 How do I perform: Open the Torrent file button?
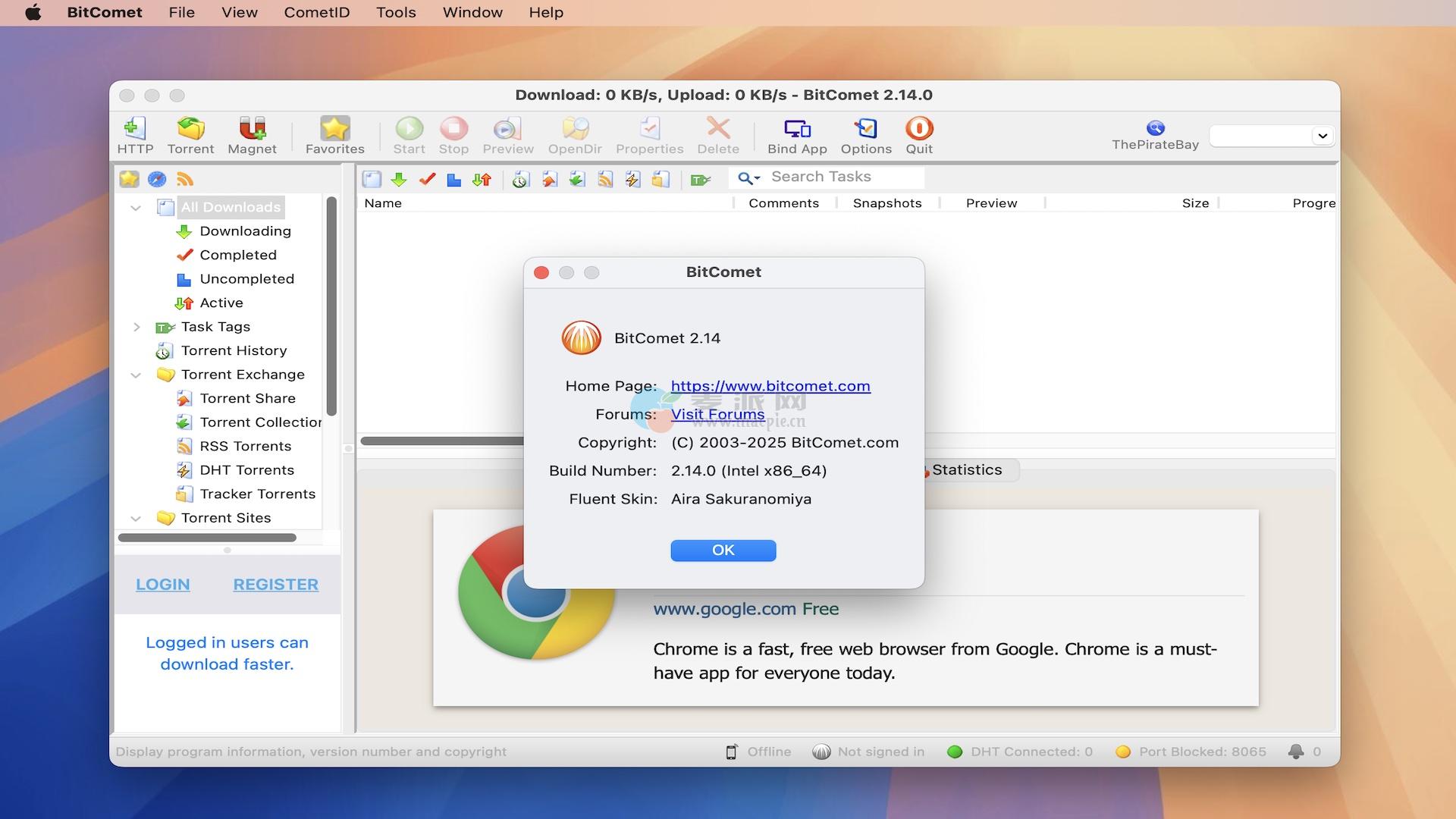(190, 136)
